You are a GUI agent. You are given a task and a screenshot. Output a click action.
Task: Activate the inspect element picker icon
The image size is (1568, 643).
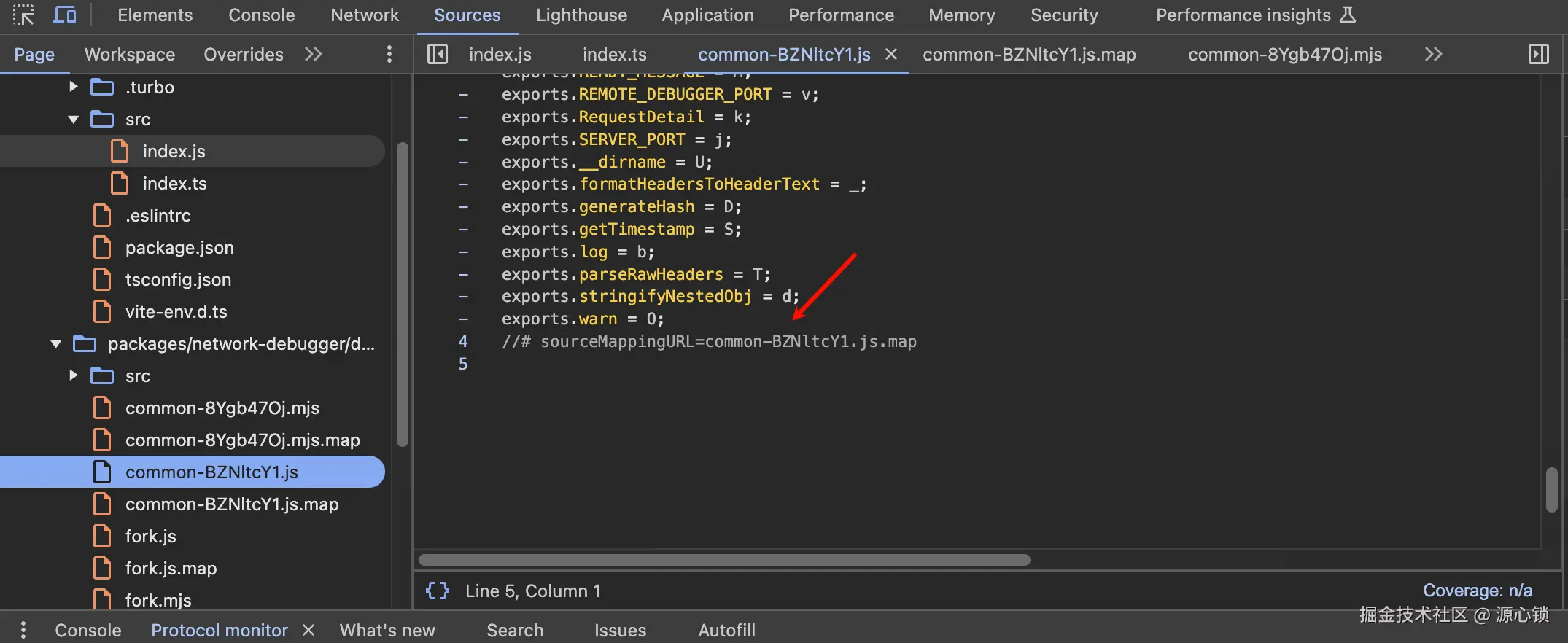click(23, 15)
